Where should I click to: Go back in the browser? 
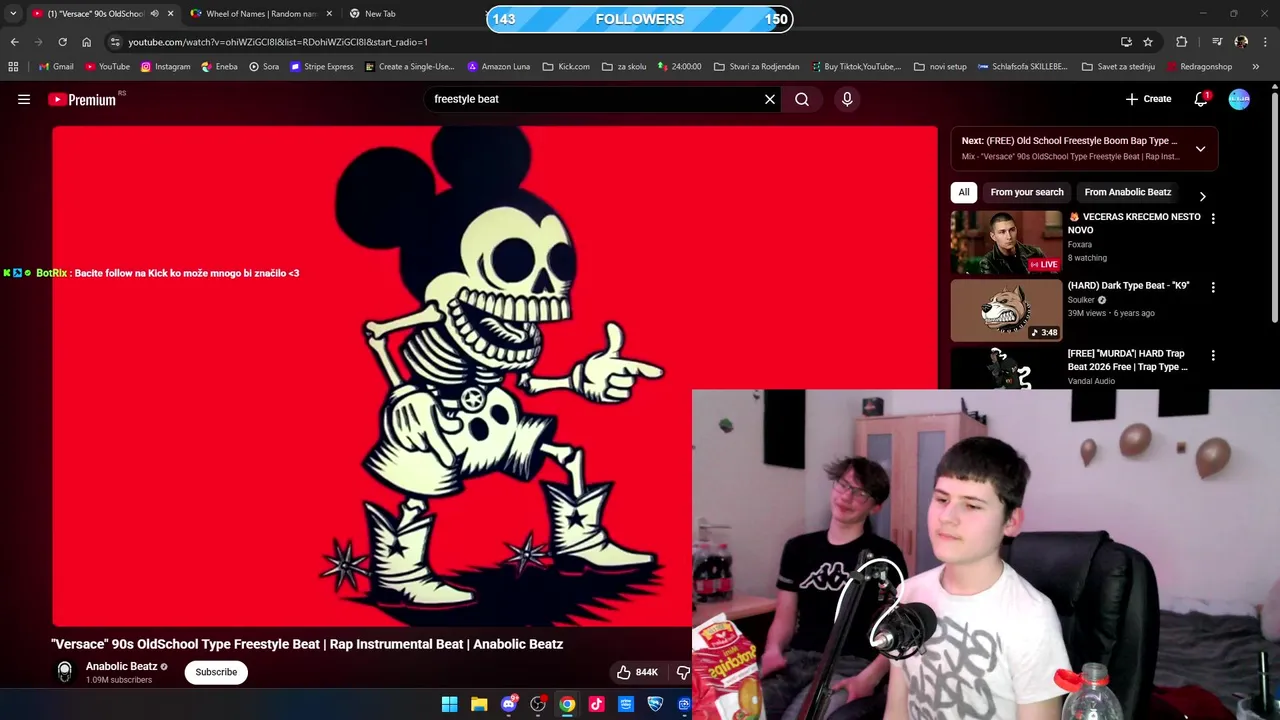[14, 42]
